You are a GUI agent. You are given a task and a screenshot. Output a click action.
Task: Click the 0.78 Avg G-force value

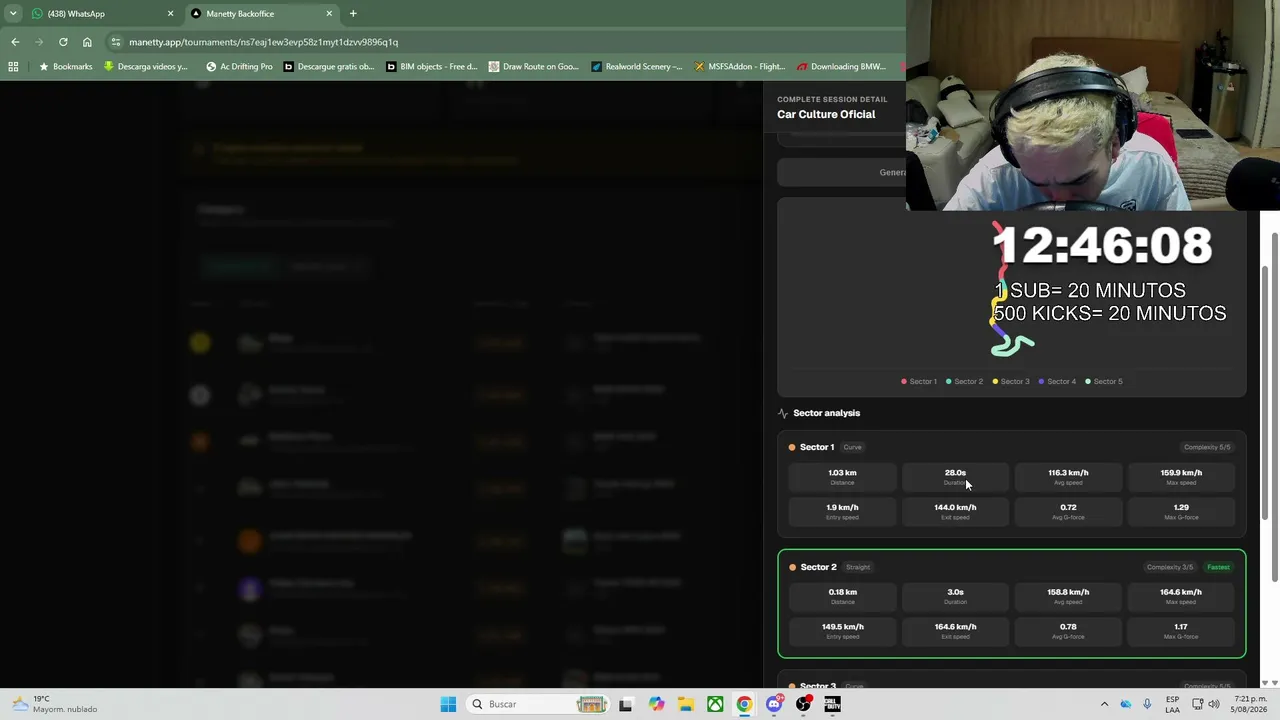click(x=1068, y=627)
